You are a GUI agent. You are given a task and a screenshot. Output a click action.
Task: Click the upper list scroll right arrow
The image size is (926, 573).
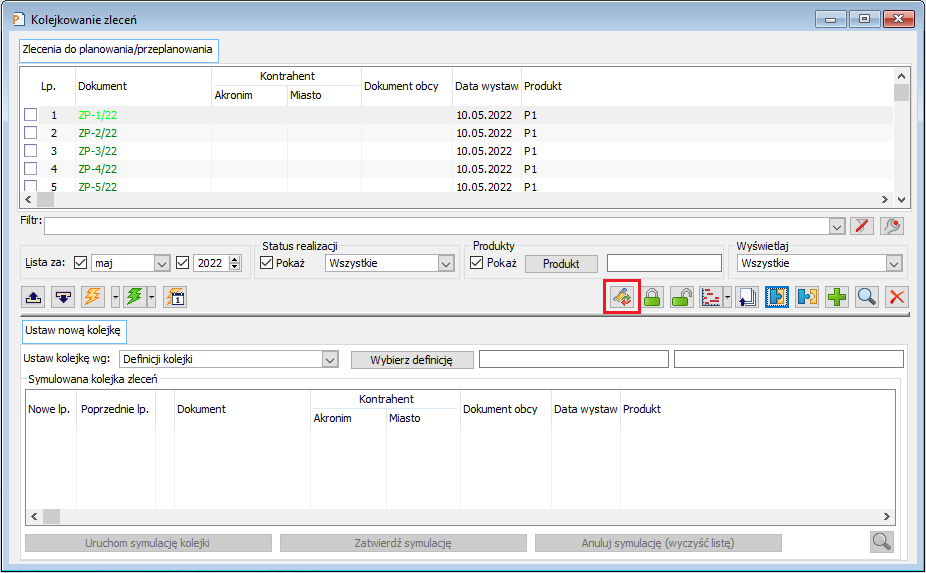coord(884,200)
